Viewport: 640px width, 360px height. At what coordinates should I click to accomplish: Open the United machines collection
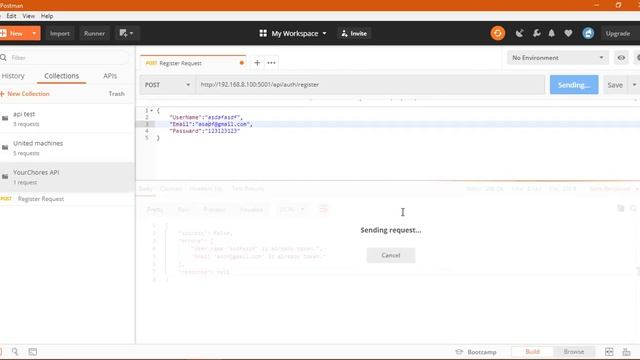67,148
